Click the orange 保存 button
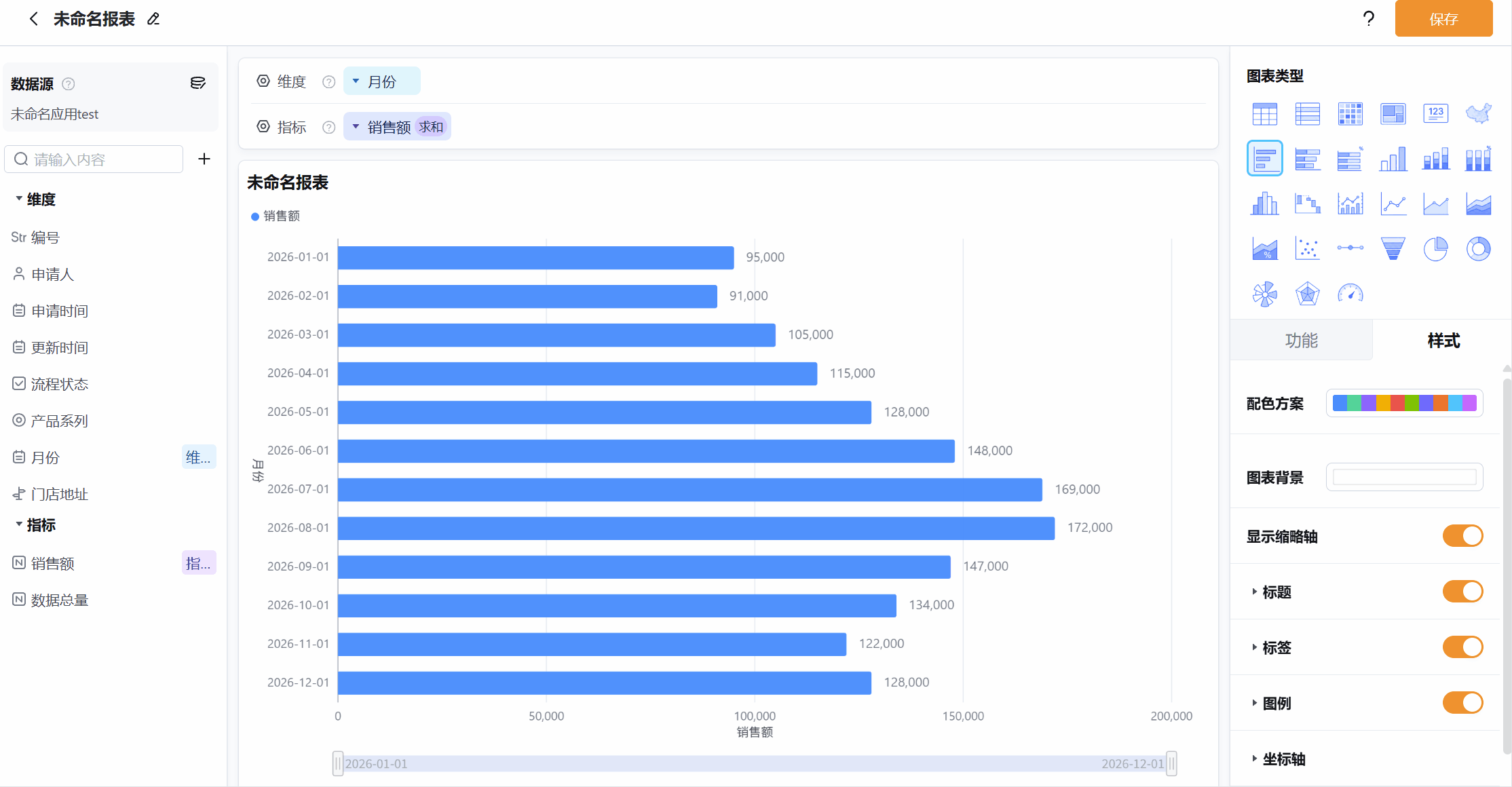Image resolution: width=1512 pixels, height=787 pixels. (x=1443, y=19)
